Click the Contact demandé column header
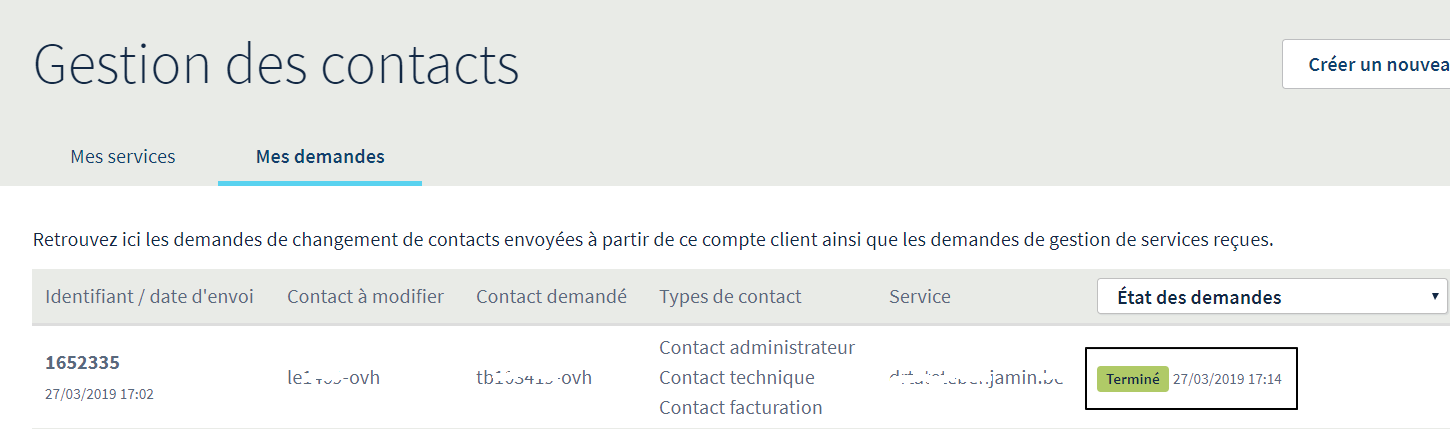 (x=551, y=297)
